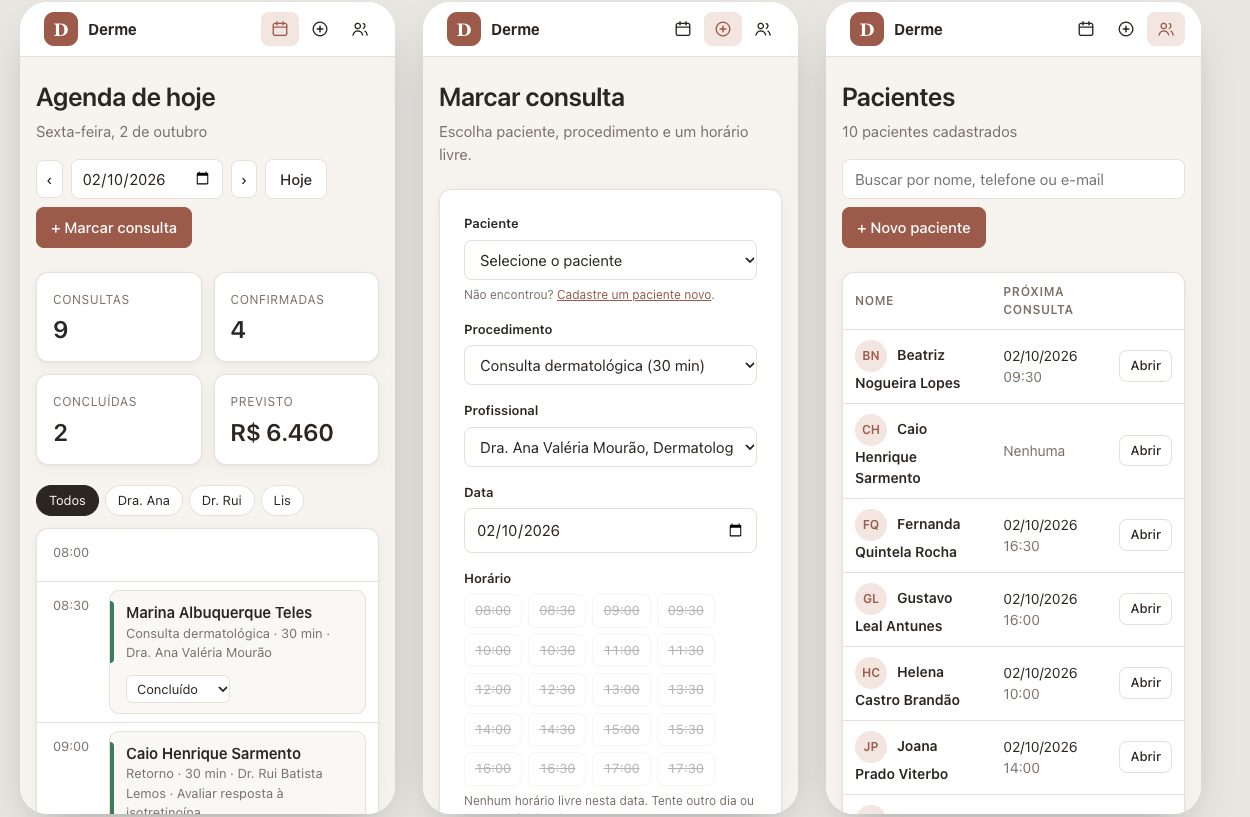Click Confirmadas 4 stat card
The width and height of the screenshot is (1250, 817).
[x=296, y=317]
